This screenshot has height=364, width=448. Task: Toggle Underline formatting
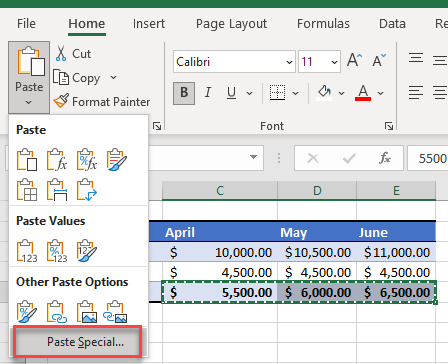pyautogui.click(x=231, y=93)
